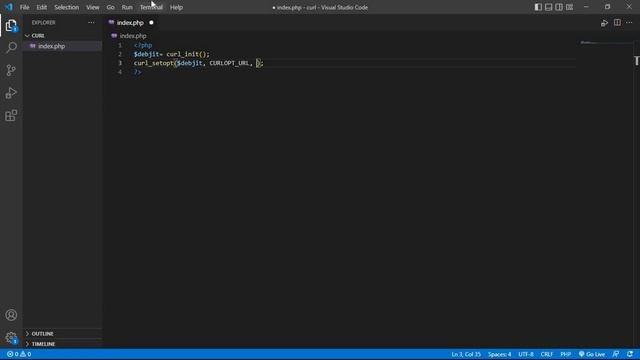Open the View menu
The height and width of the screenshot is (360, 640).
93,7
